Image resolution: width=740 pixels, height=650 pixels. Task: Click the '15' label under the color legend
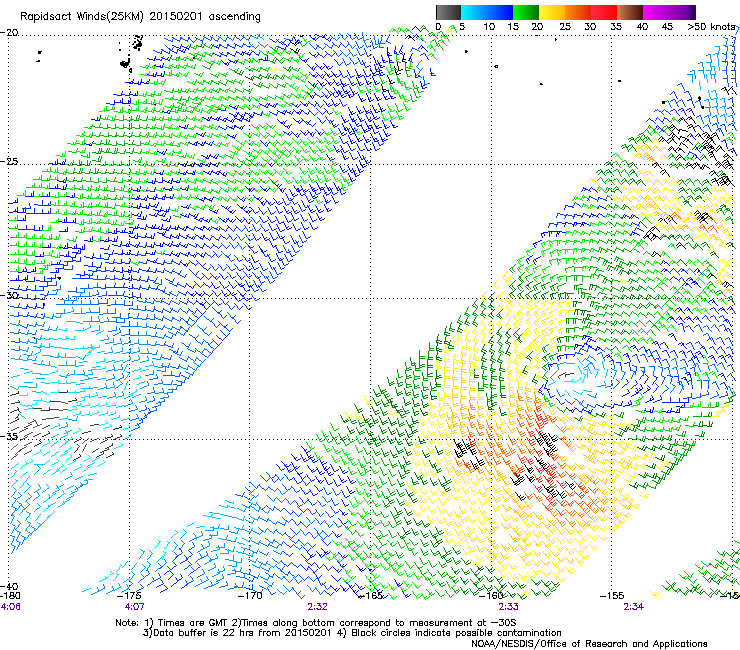513,27
